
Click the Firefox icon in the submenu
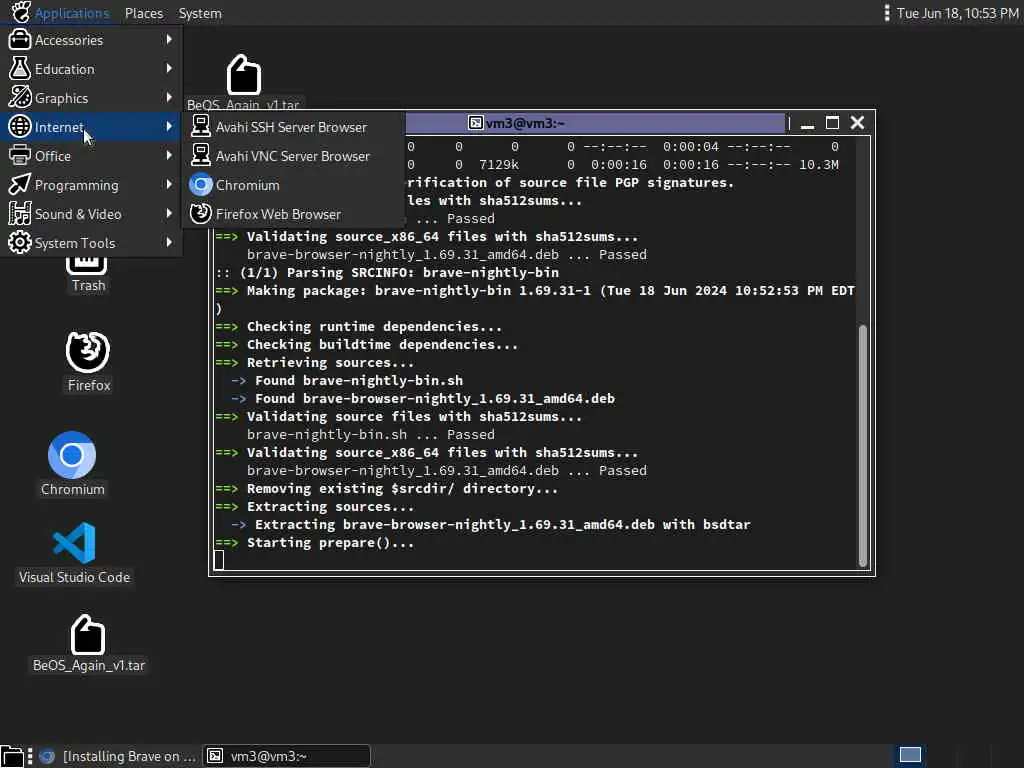(x=200, y=214)
